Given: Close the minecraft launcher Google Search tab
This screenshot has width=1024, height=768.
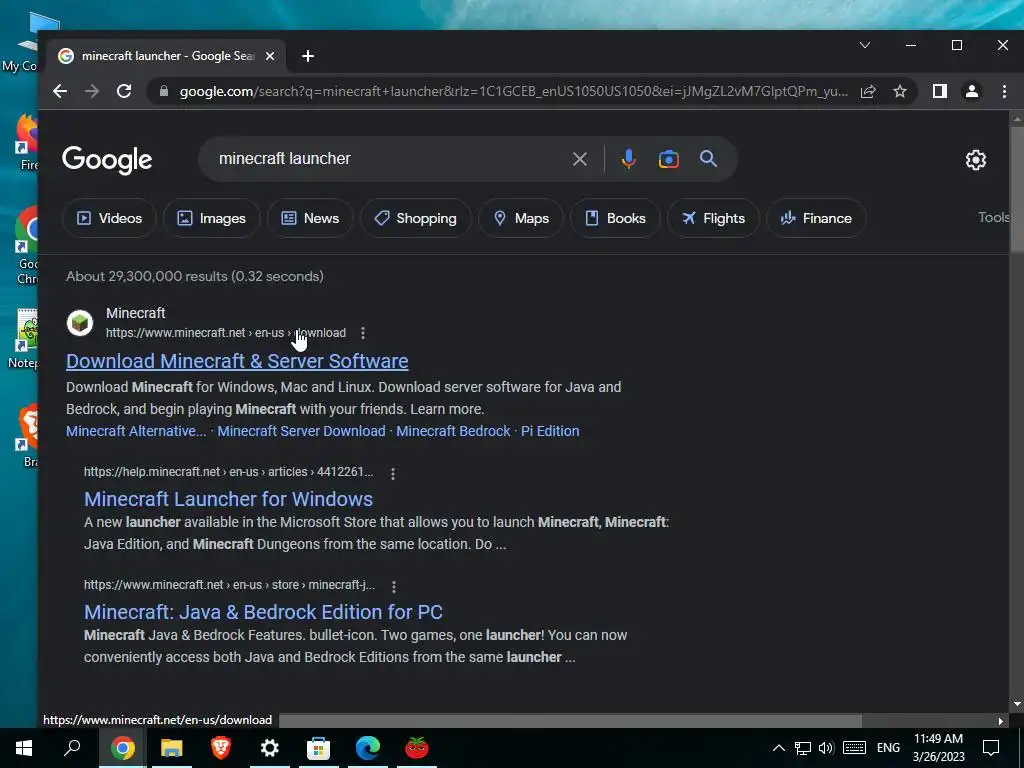Looking at the screenshot, I should click(270, 56).
